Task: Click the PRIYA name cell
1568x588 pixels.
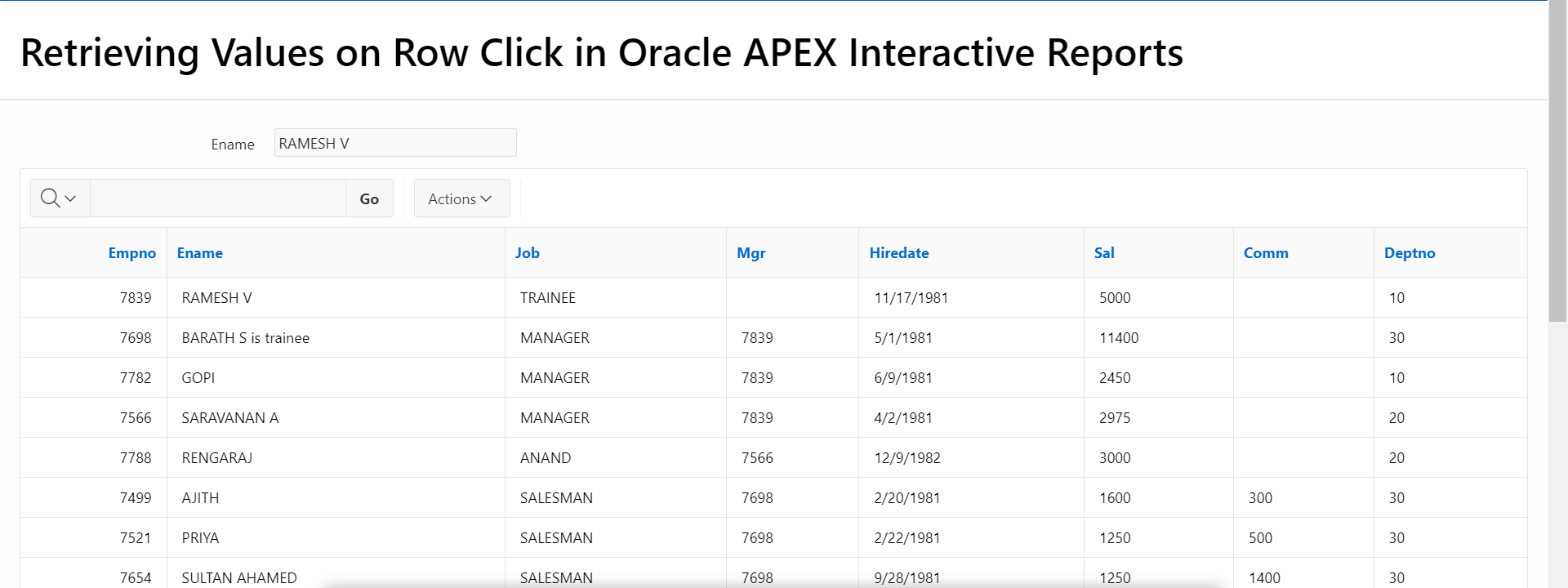Action: (336, 538)
